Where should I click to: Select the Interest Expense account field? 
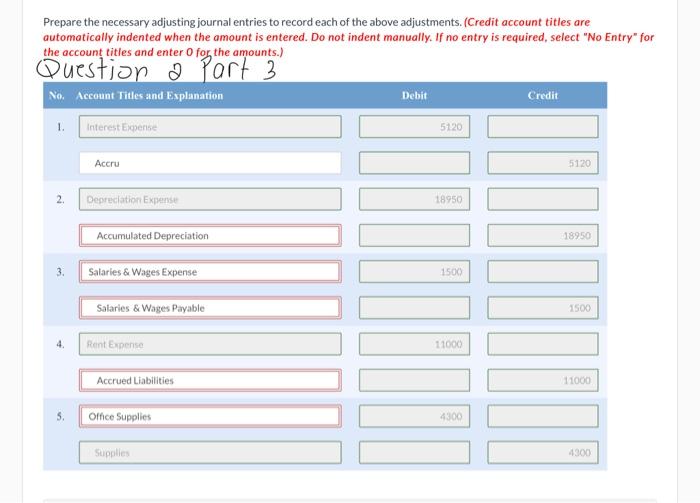[210, 127]
